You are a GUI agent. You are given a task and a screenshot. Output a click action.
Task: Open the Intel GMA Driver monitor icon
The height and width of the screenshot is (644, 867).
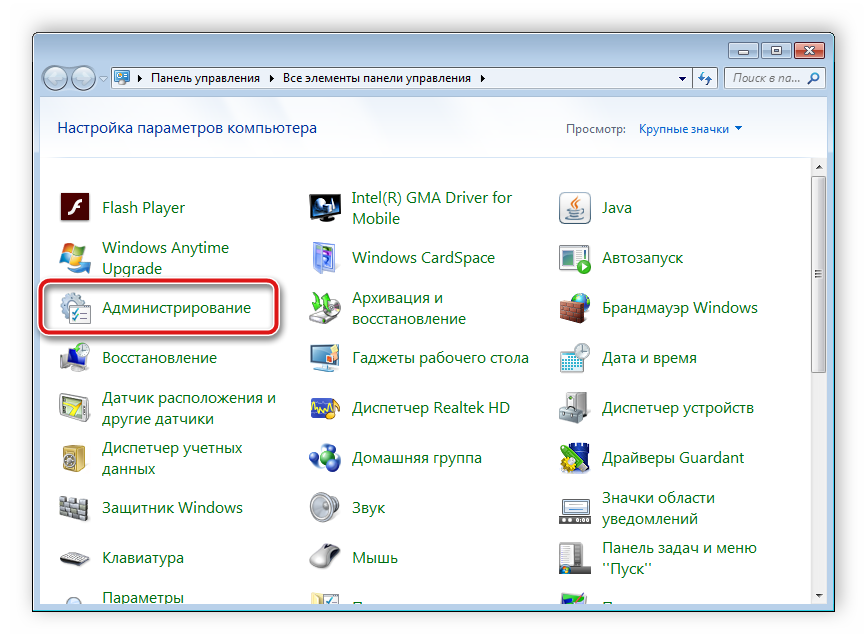tap(325, 208)
